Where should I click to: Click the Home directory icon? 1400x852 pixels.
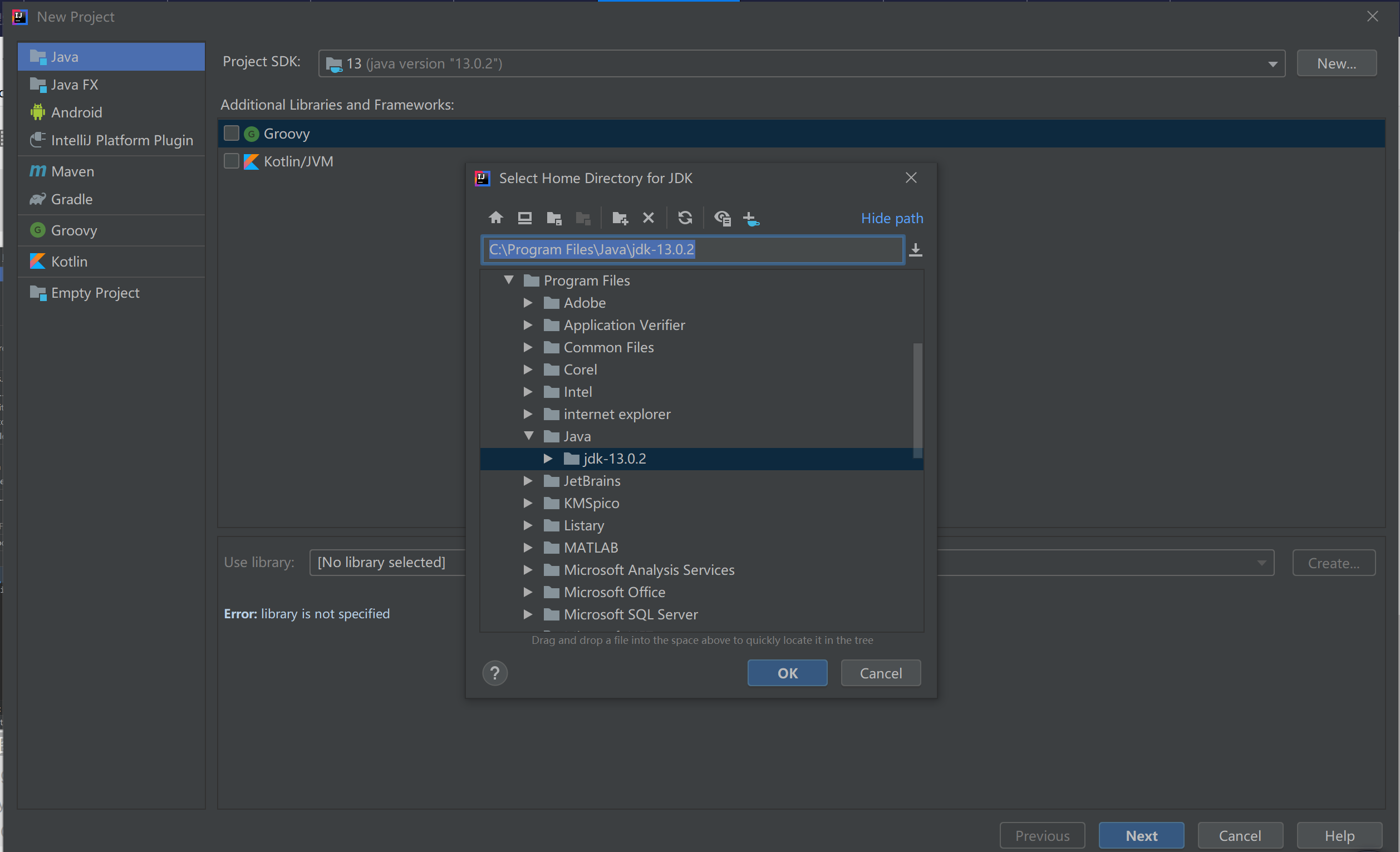click(x=495, y=218)
